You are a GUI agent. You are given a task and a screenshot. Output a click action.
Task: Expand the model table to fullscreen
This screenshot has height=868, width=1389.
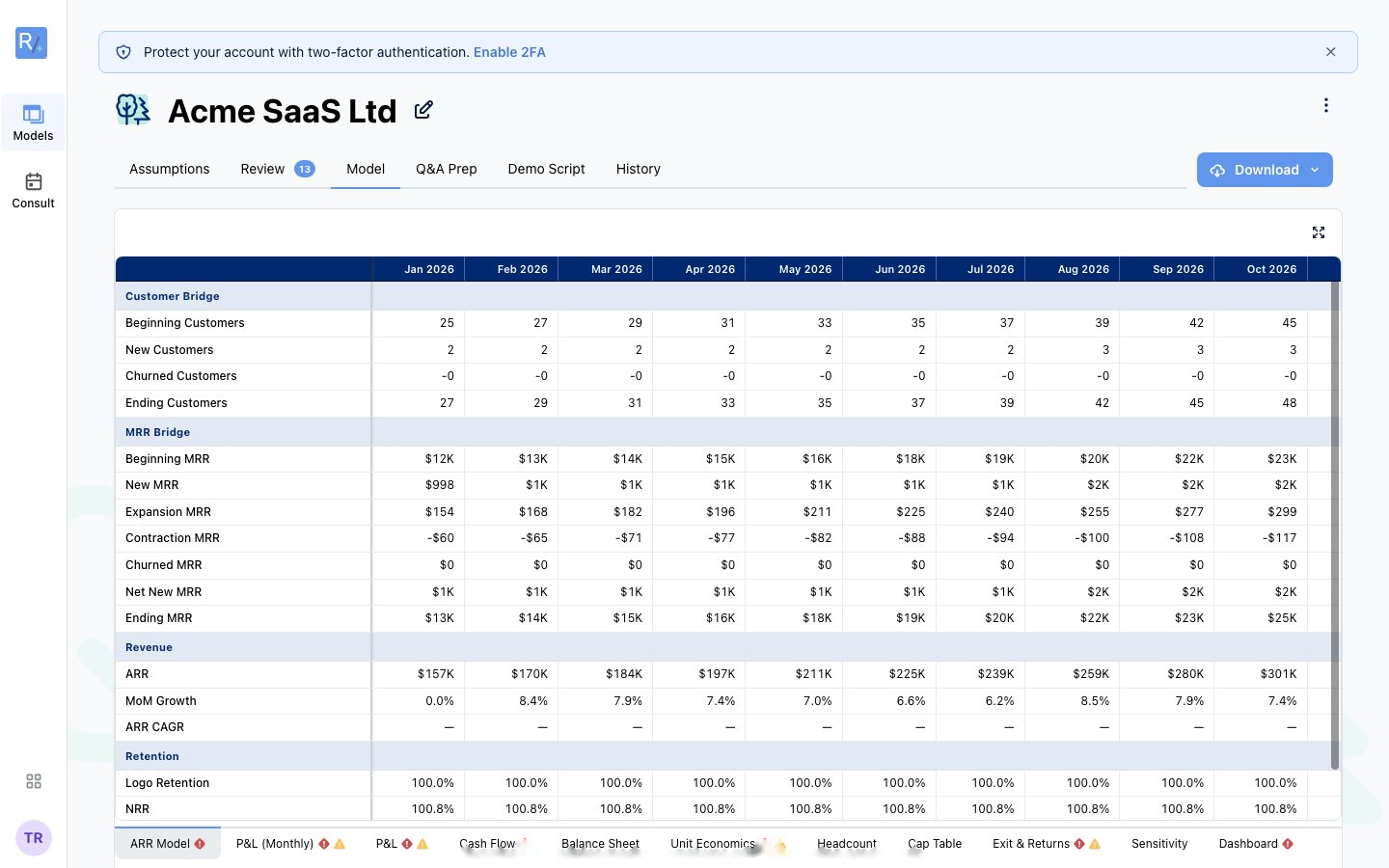[x=1319, y=232]
